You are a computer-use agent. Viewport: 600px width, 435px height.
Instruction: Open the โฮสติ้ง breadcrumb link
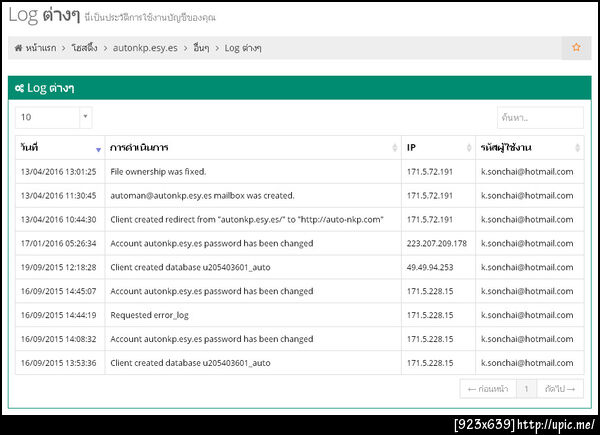84,48
